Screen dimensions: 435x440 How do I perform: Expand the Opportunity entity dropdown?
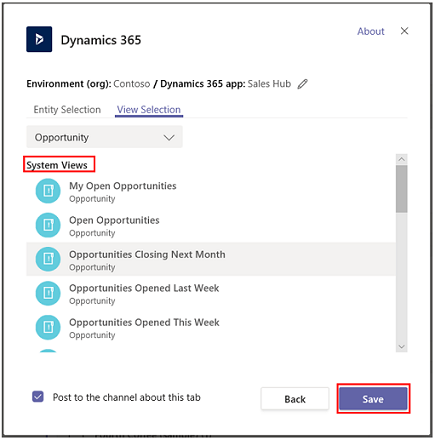[x=104, y=137]
